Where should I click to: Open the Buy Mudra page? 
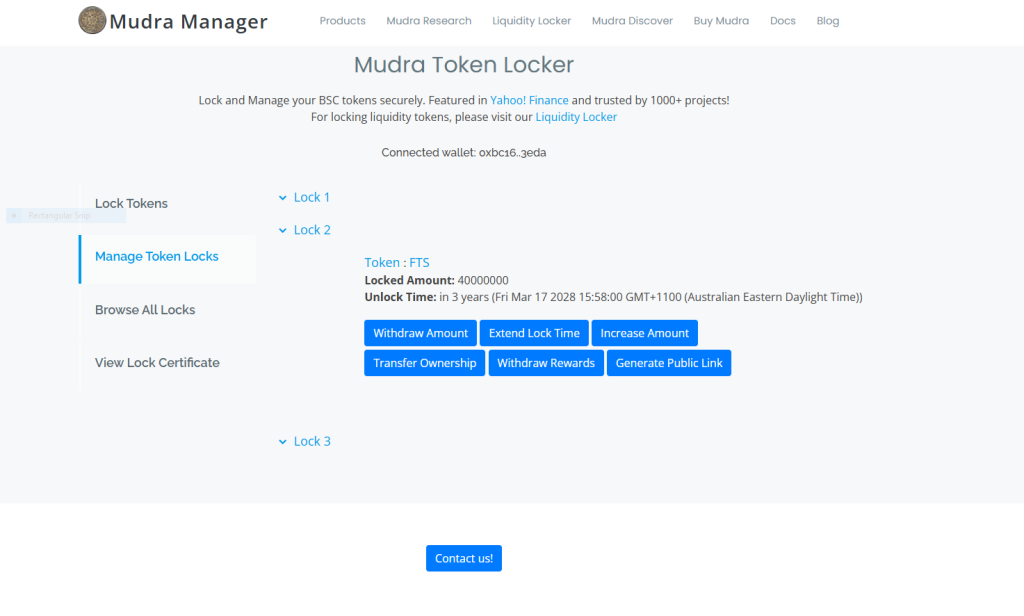click(721, 21)
